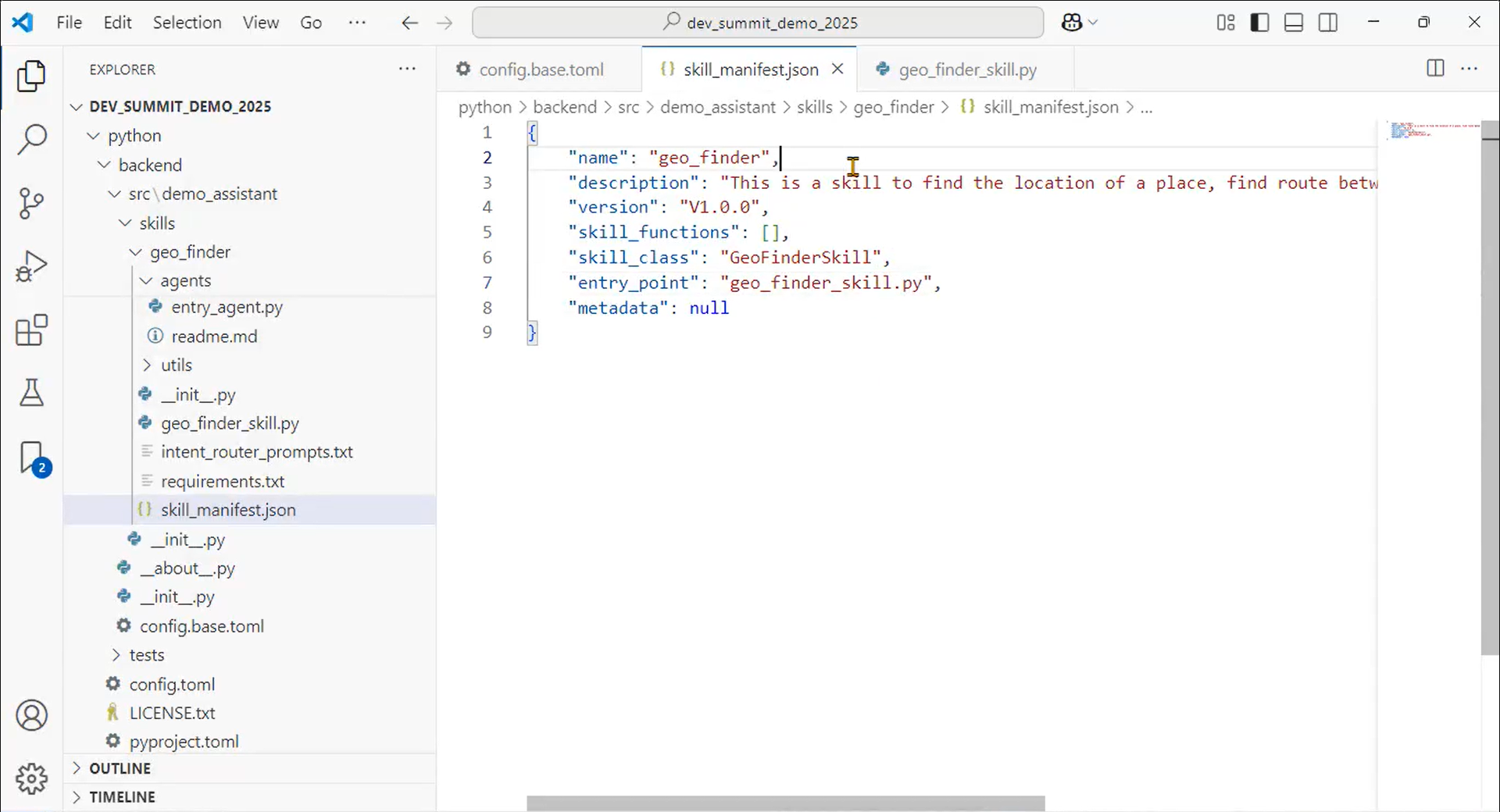Image resolution: width=1500 pixels, height=812 pixels.
Task: Open the Source Control view
Action: tap(31, 203)
